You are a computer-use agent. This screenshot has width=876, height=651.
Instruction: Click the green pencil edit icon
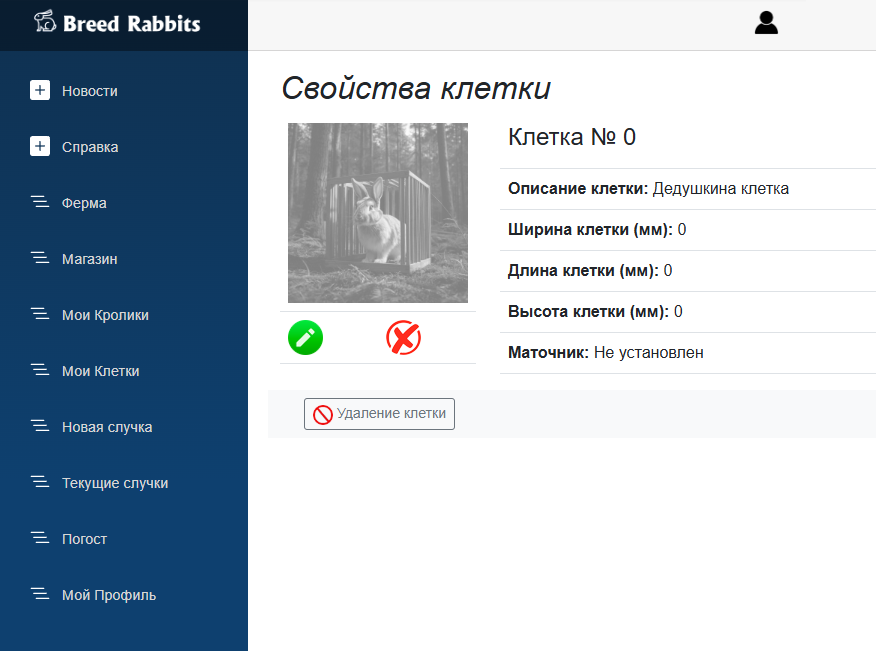pos(305,338)
